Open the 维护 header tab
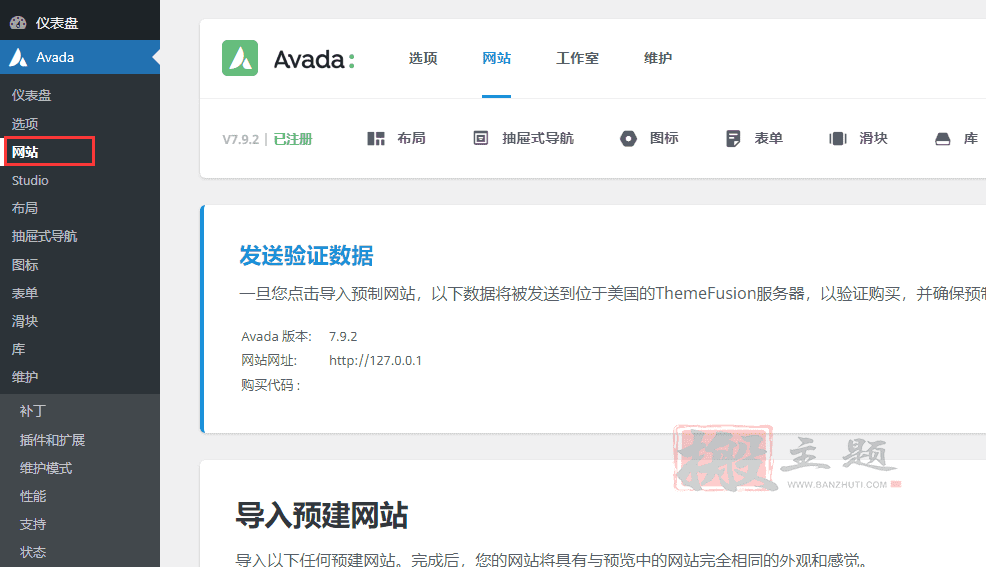The image size is (986, 567). (658, 58)
